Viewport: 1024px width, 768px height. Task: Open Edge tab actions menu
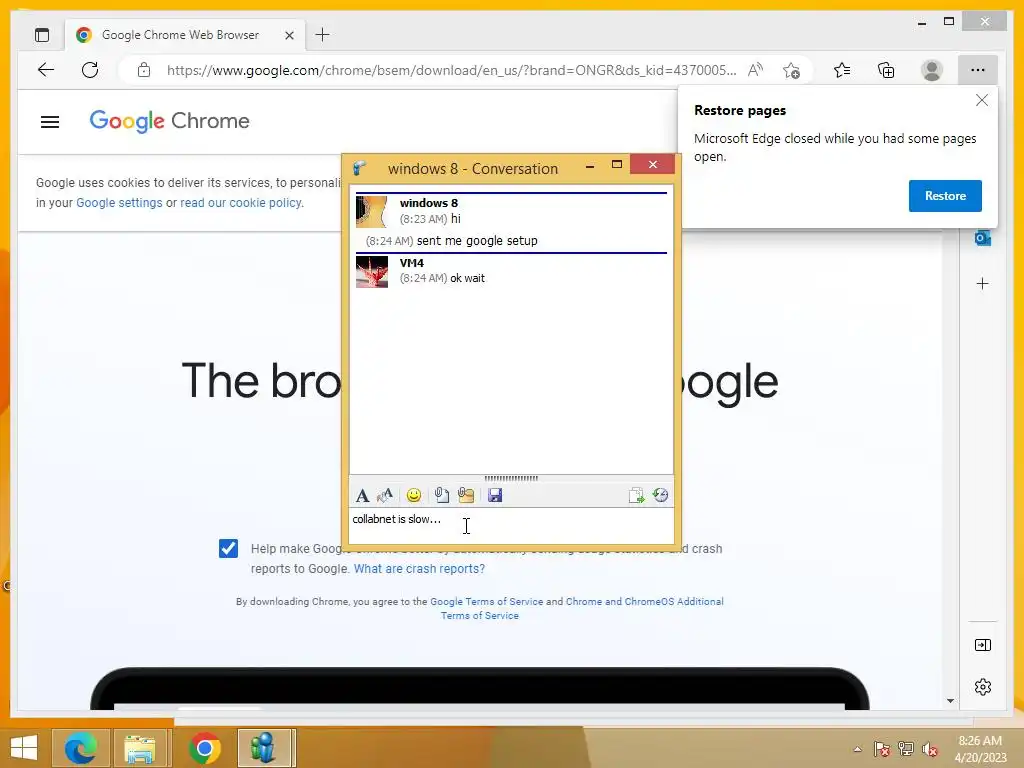[42, 35]
